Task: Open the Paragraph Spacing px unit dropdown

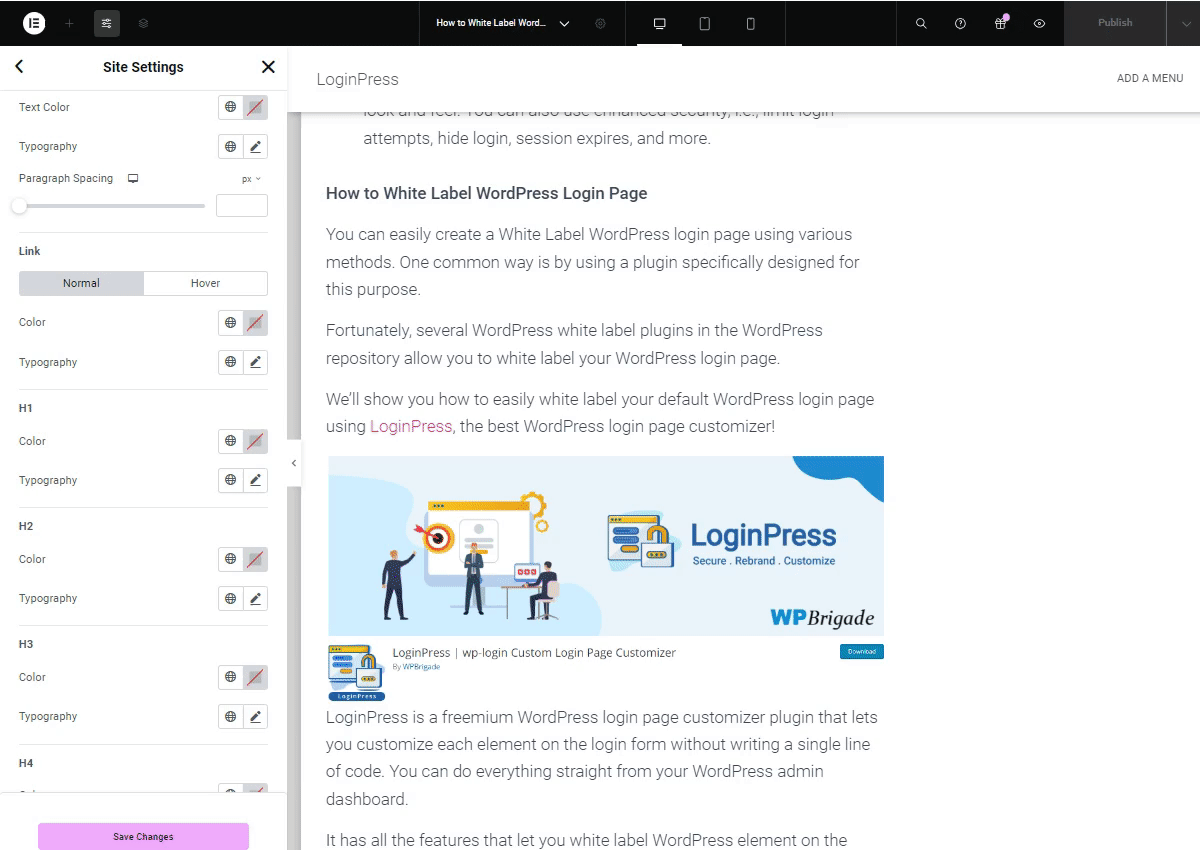Action: [x=251, y=179]
